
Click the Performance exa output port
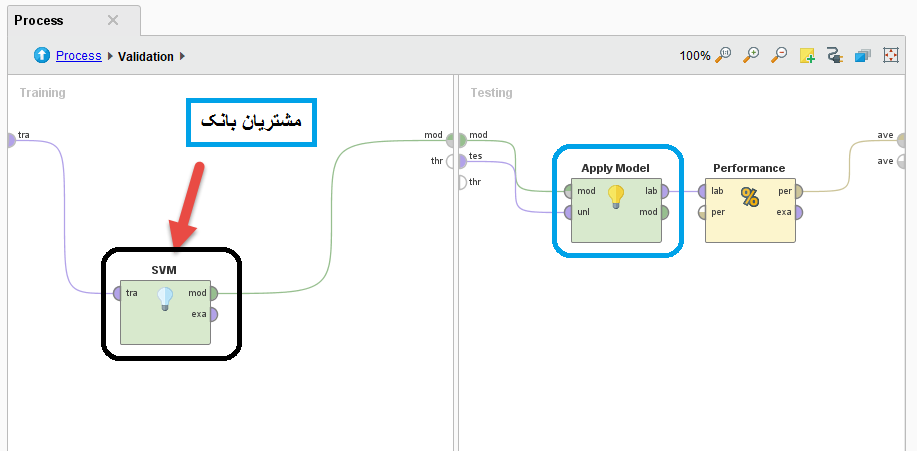click(798, 212)
